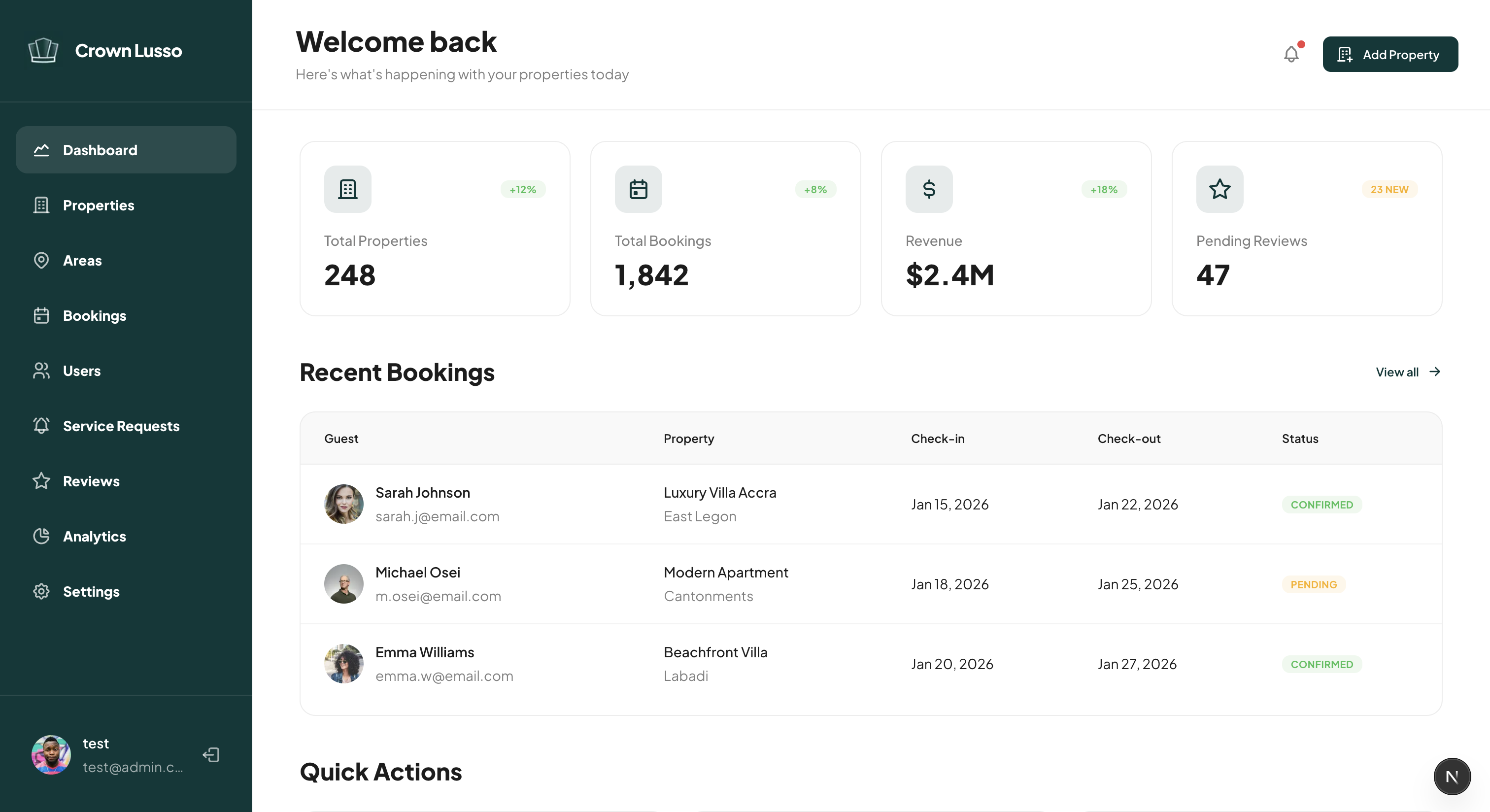Select Sarah Johnson's profile thumbnail
The image size is (1490, 812).
coord(343,504)
